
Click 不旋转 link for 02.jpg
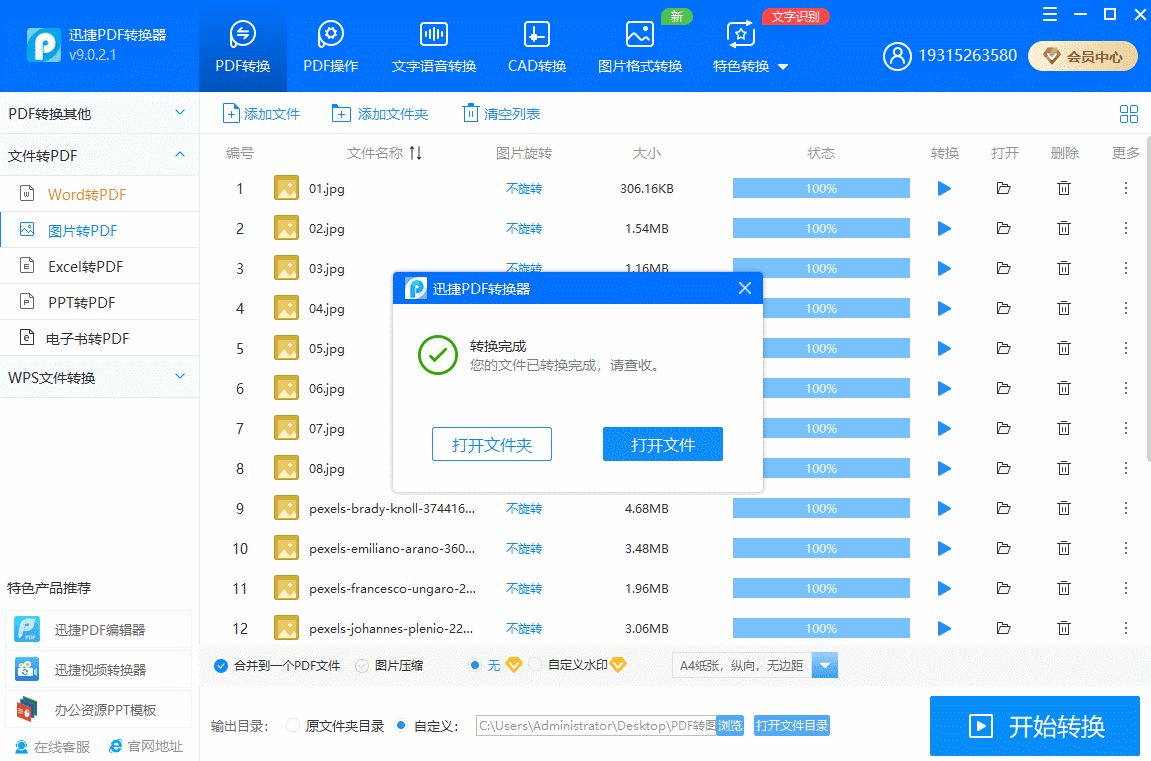[x=523, y=228]
